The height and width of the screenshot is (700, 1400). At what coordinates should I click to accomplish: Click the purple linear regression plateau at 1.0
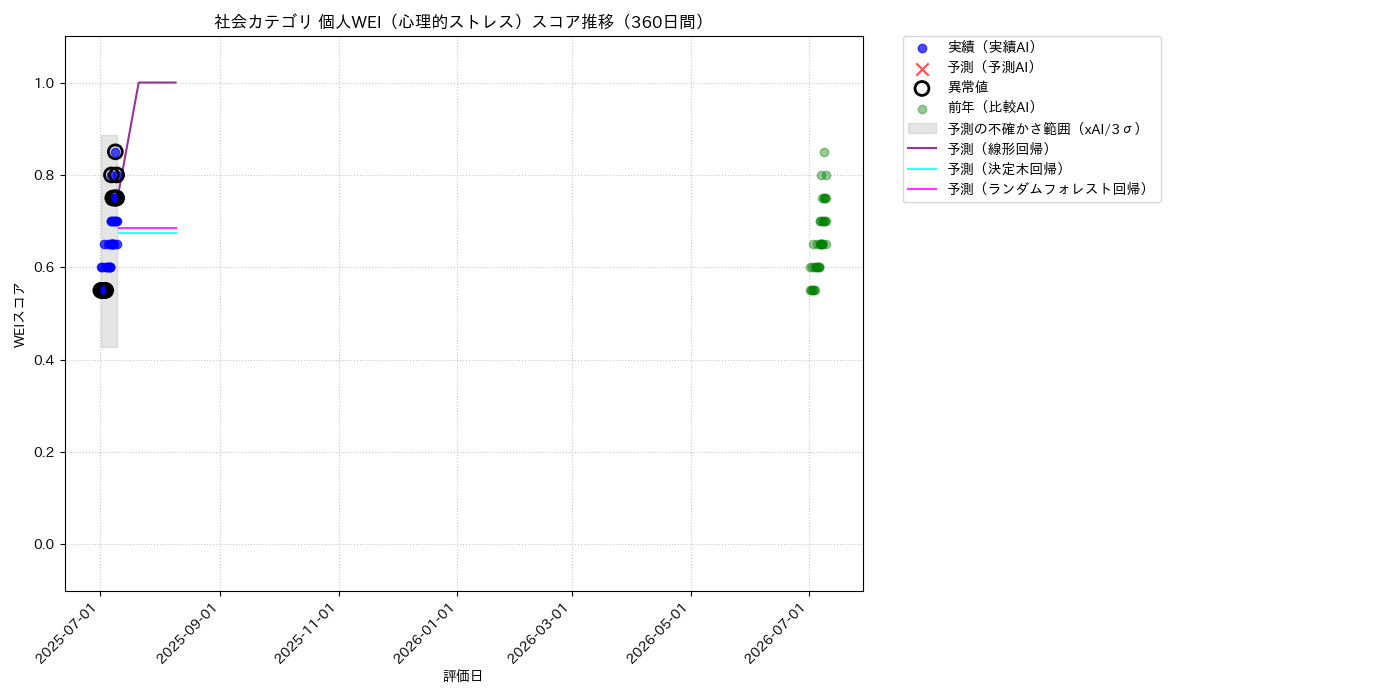tap(157, 82)
